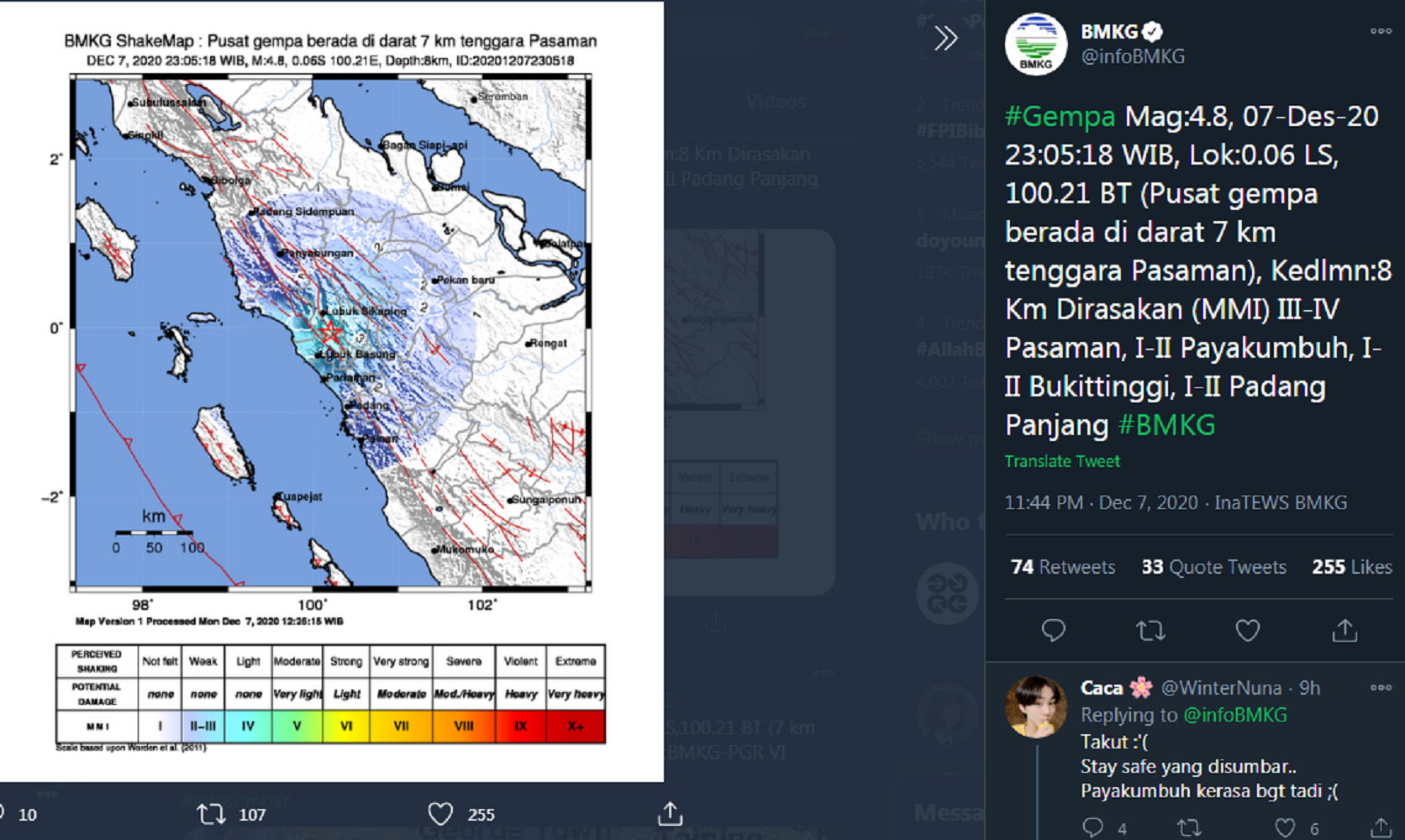The width and height of the screenshot is (1405, 840).
Task: Retweet the BMKG tweet from detail panel
Action: [1150, 630]
